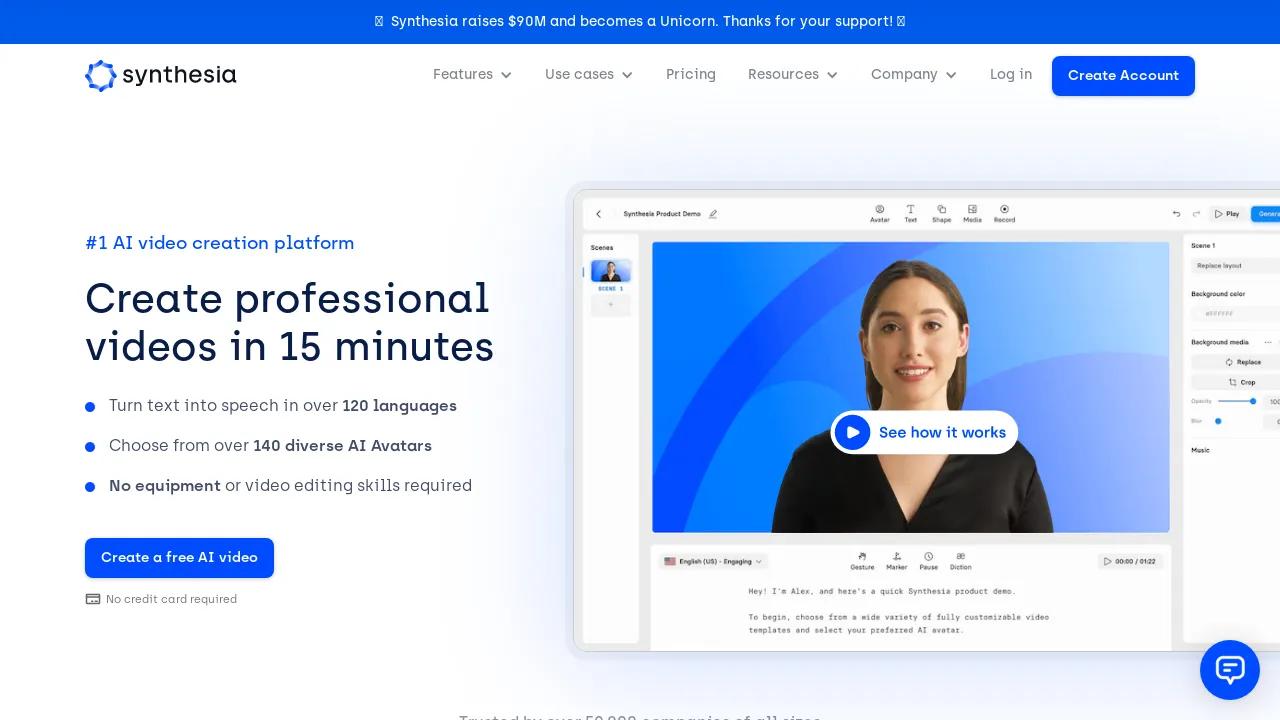This screenshot has height=720, width=1280.
Task: Select the Record tool in the editor
Action: (x=1004, y=214)
